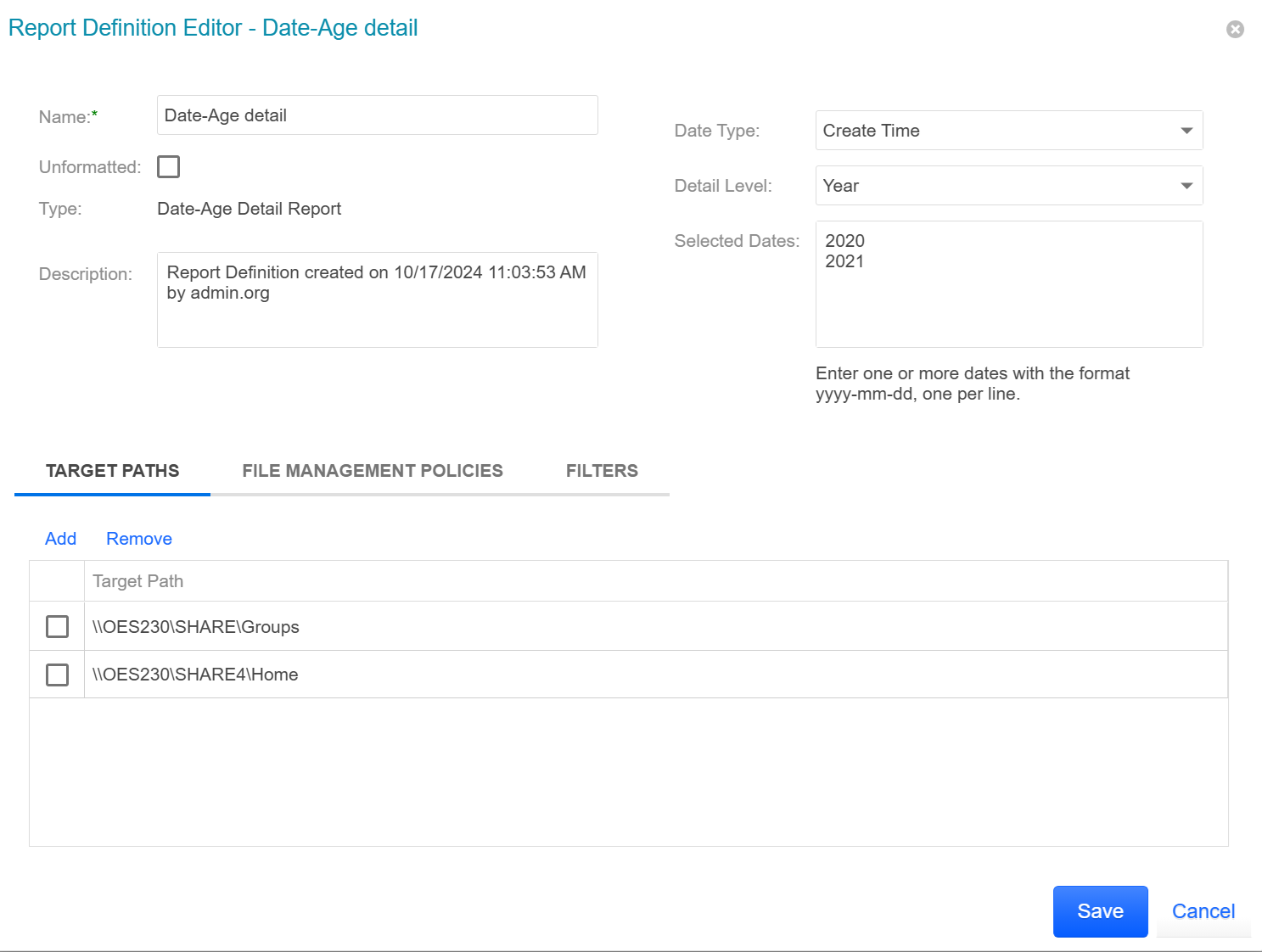Toggle the Unformatted checkbox
1262x952 pixels.
[x=169, y=167]
